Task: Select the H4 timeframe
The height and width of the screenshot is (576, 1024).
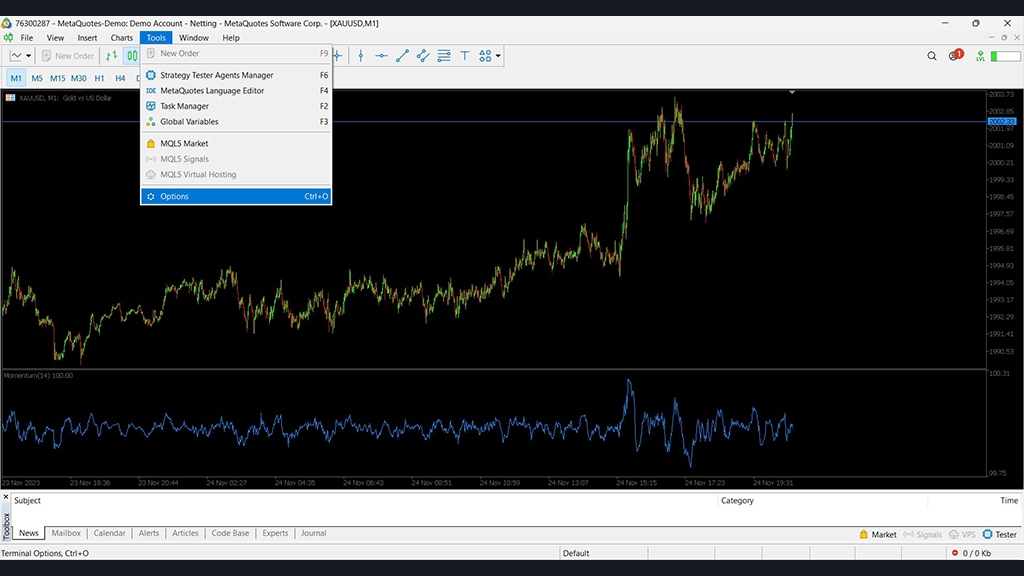Action: (x=120, y=78)
